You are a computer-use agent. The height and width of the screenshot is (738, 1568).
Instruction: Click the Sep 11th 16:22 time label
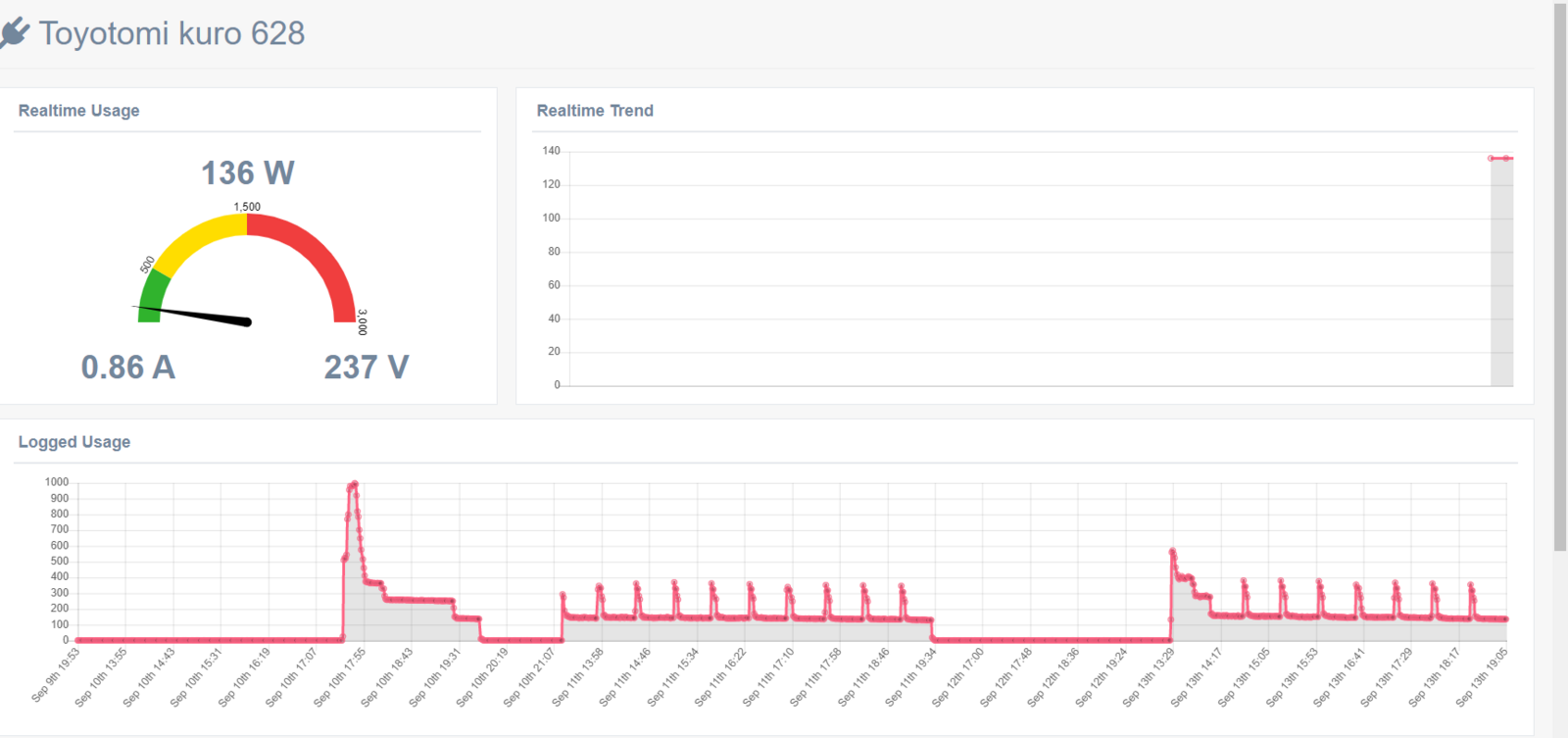tap(720, 677)
